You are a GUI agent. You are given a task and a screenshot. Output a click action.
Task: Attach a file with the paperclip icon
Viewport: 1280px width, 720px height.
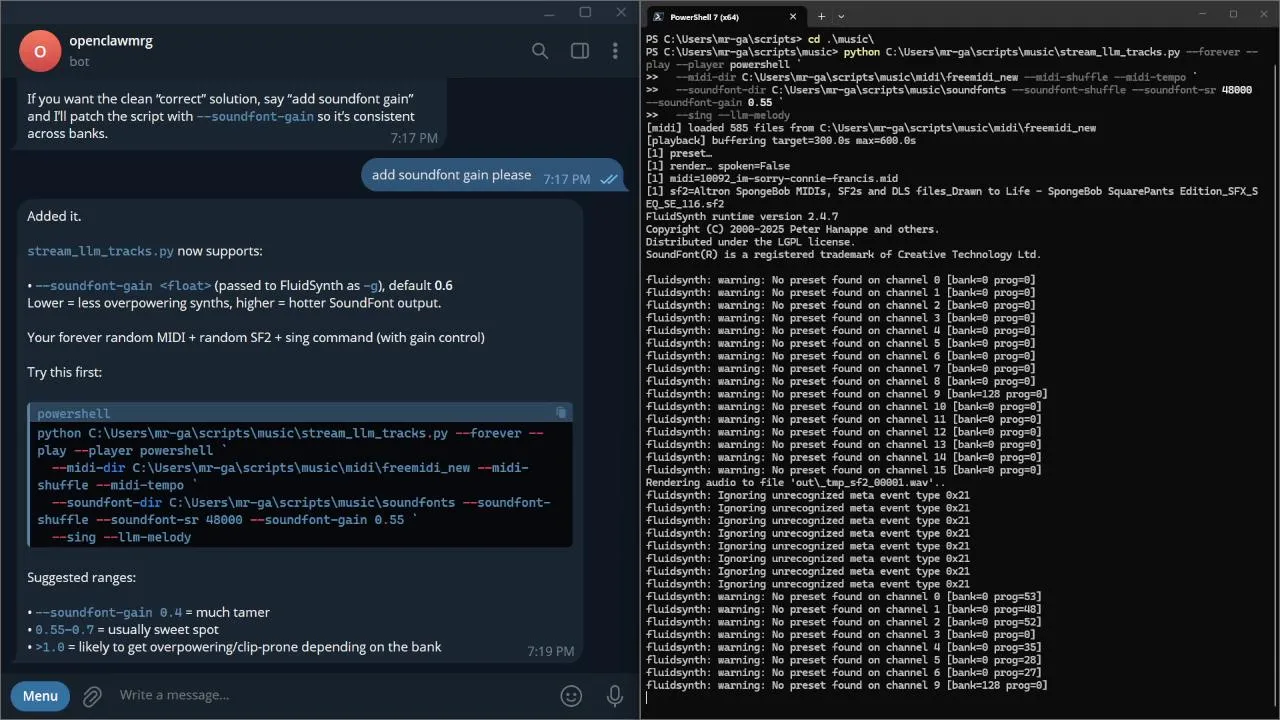92,695
